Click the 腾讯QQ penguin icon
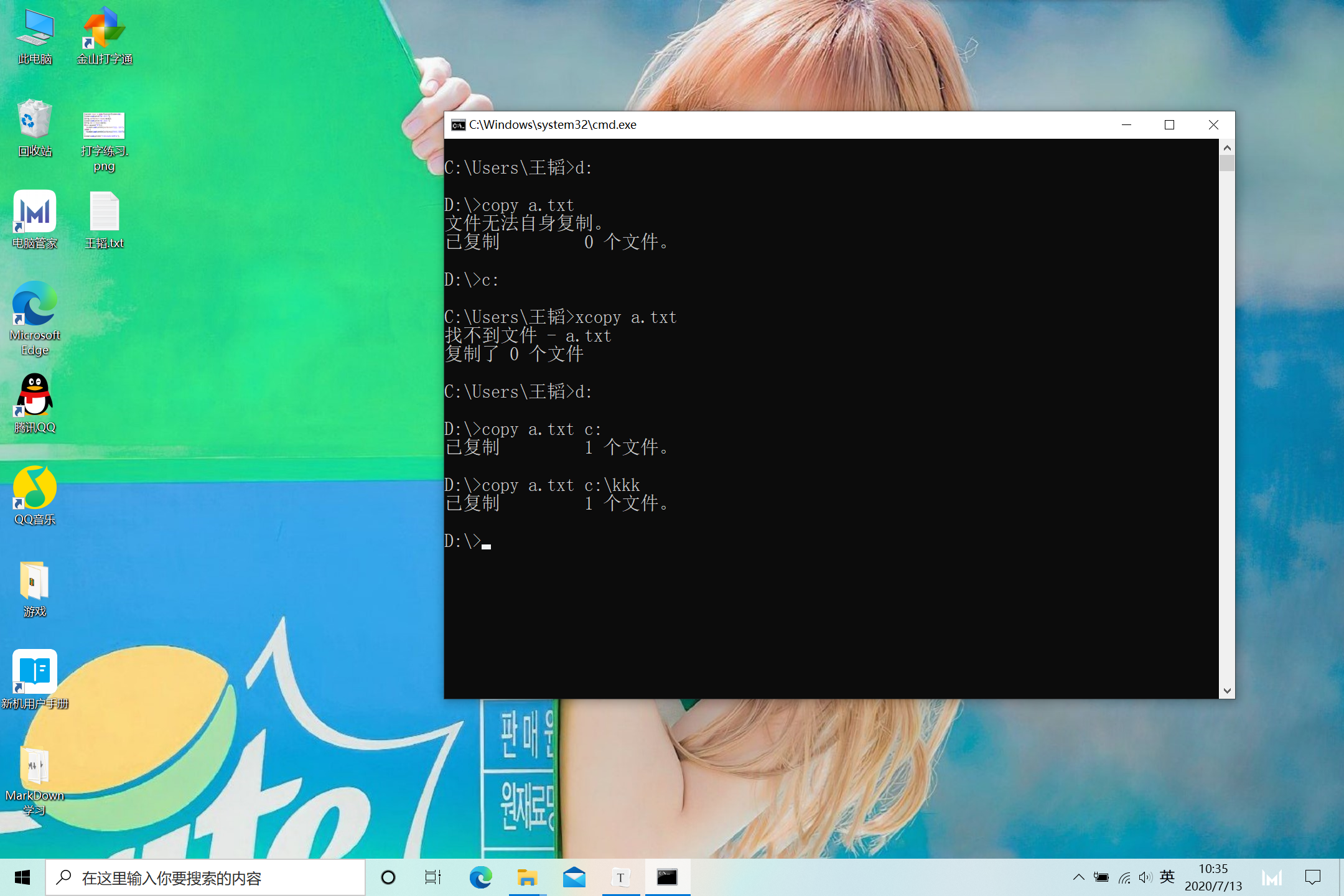This screenshot has width=1344, height=896. (35, 395)
